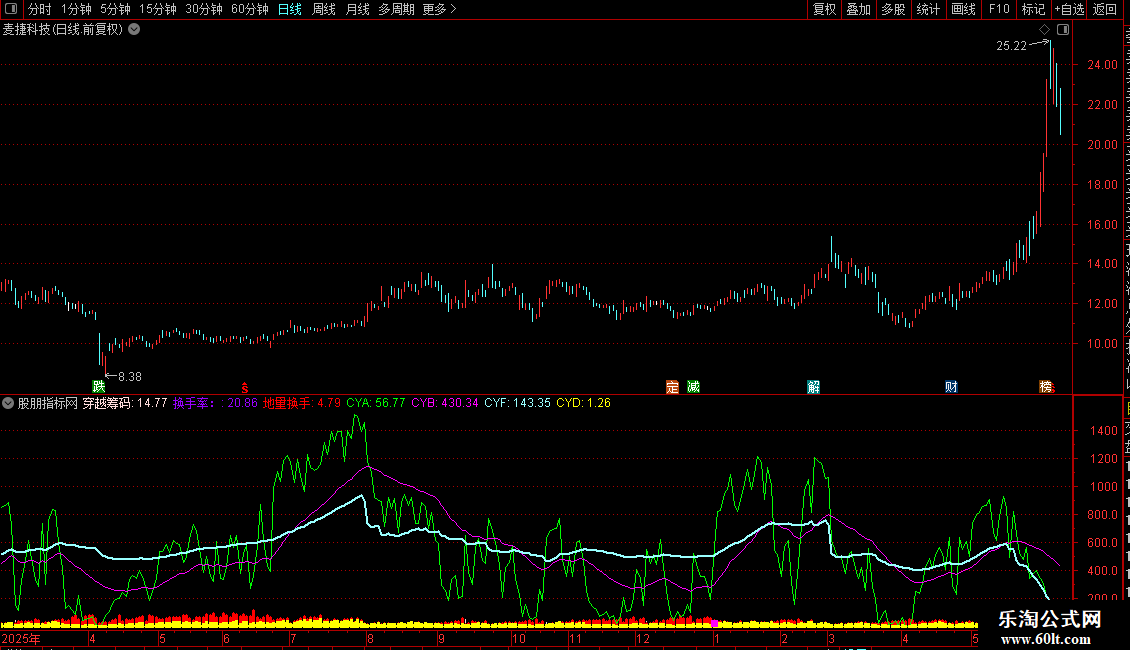Screen dimensions: 1130x650
Task: Add stock via +自选
Action: (1069, 9)
